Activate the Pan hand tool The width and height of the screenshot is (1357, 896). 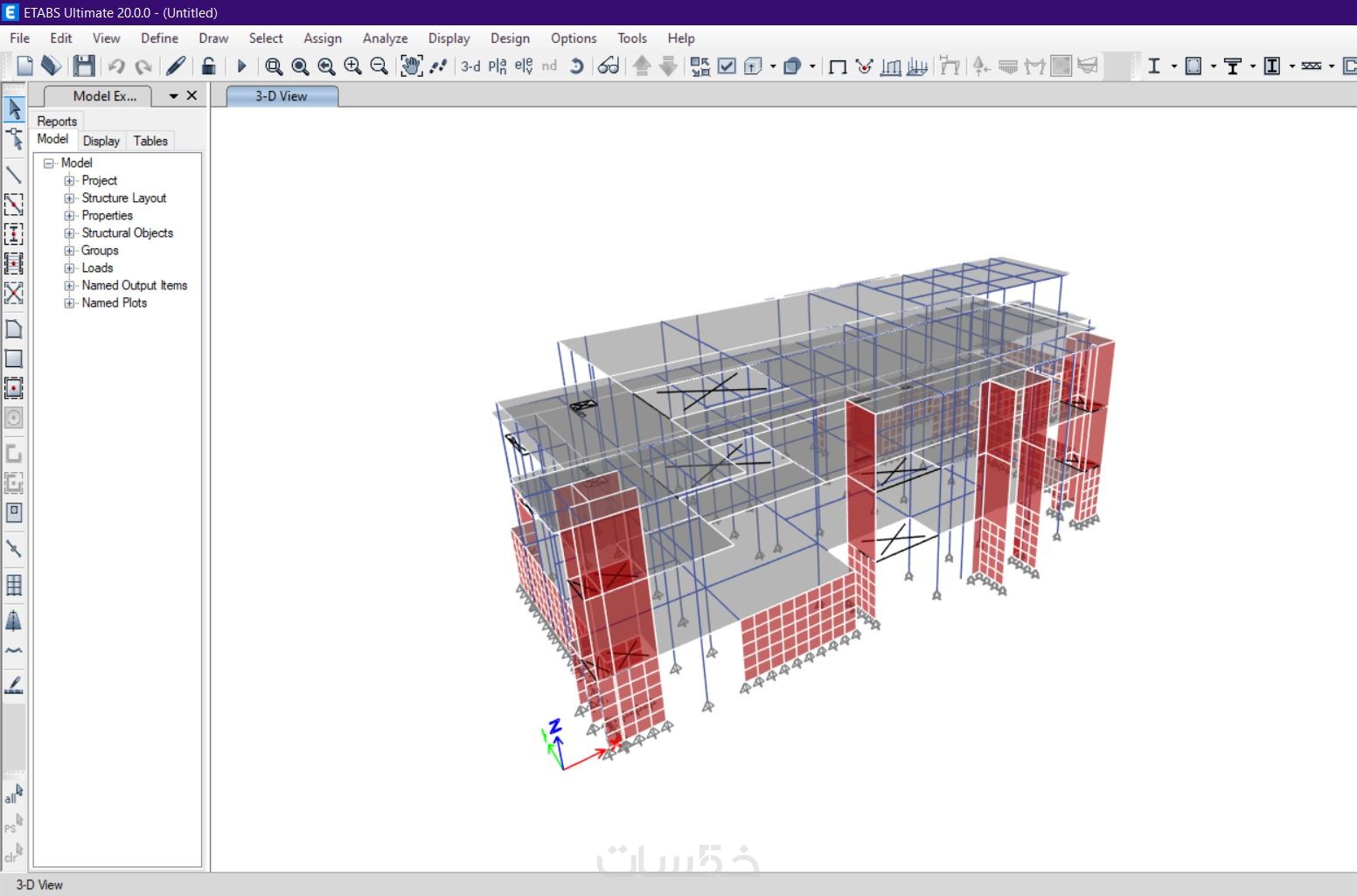pos(411,66)
